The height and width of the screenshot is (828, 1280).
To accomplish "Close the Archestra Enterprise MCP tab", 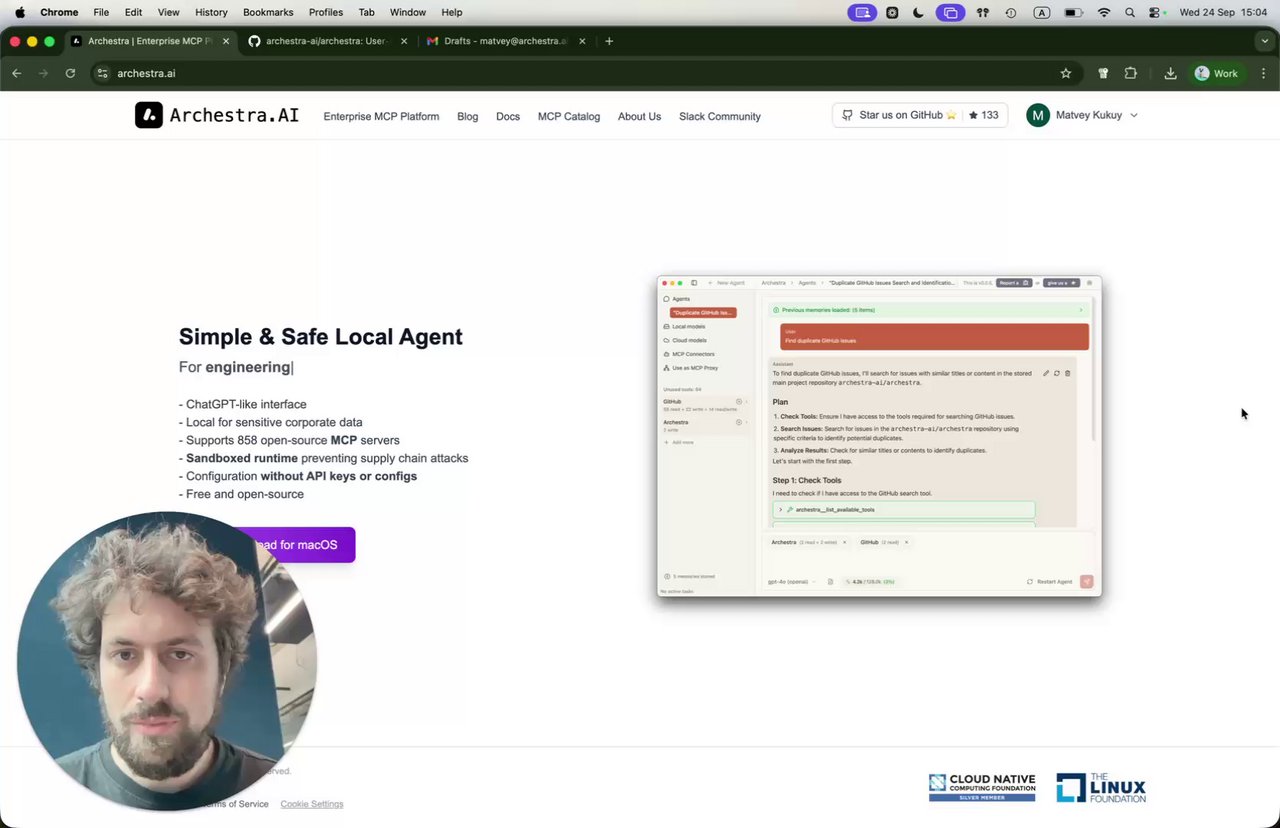I will pyautogui.click(x=226, y=41).
